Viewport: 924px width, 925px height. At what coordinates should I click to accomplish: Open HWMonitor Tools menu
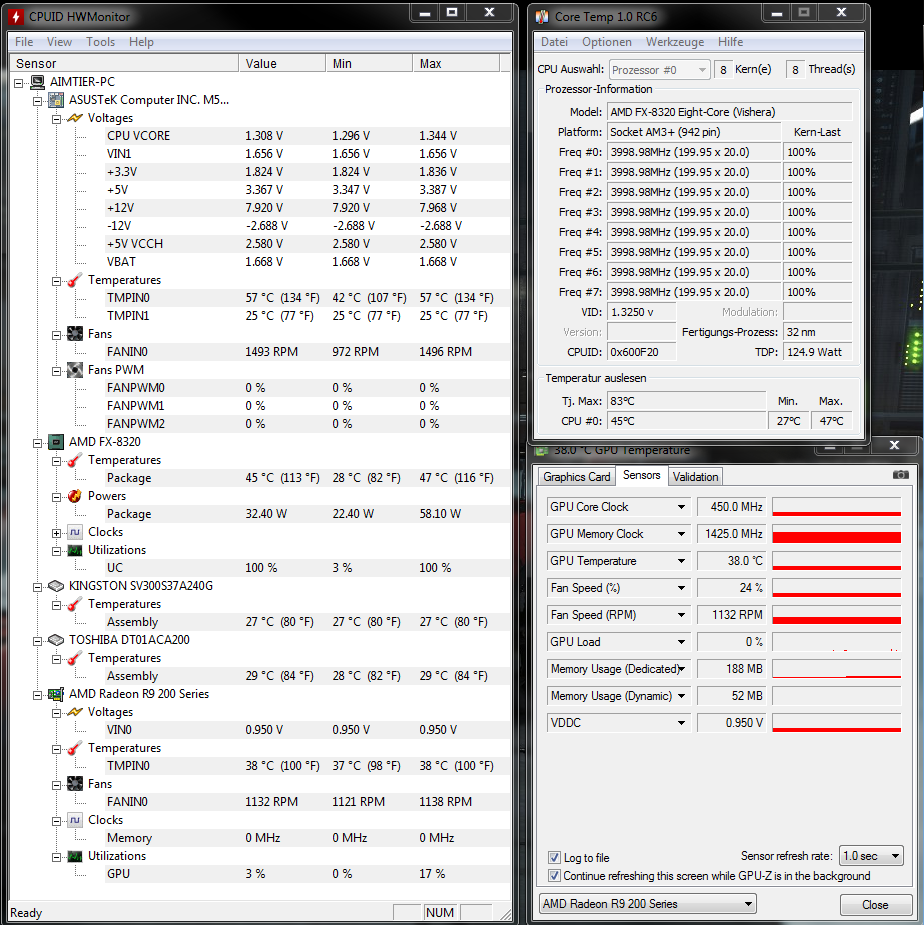[100, 42]
